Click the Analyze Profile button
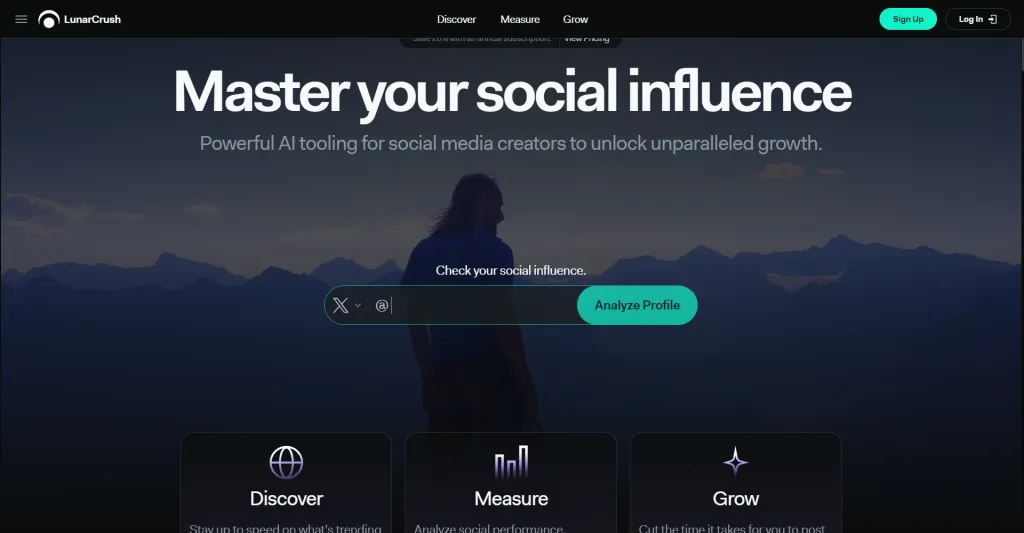The width and height of the screenshot is (1024, 533). click(x=637, y=305)
